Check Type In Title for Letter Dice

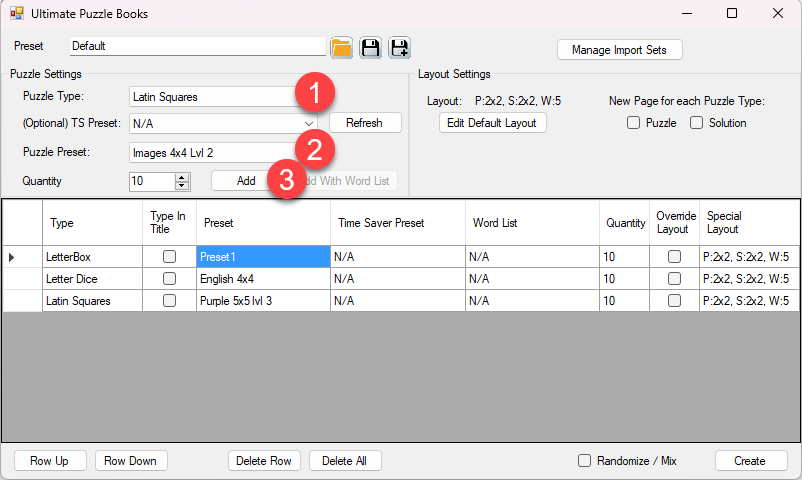pyautogui.click(x=169, y=279)
